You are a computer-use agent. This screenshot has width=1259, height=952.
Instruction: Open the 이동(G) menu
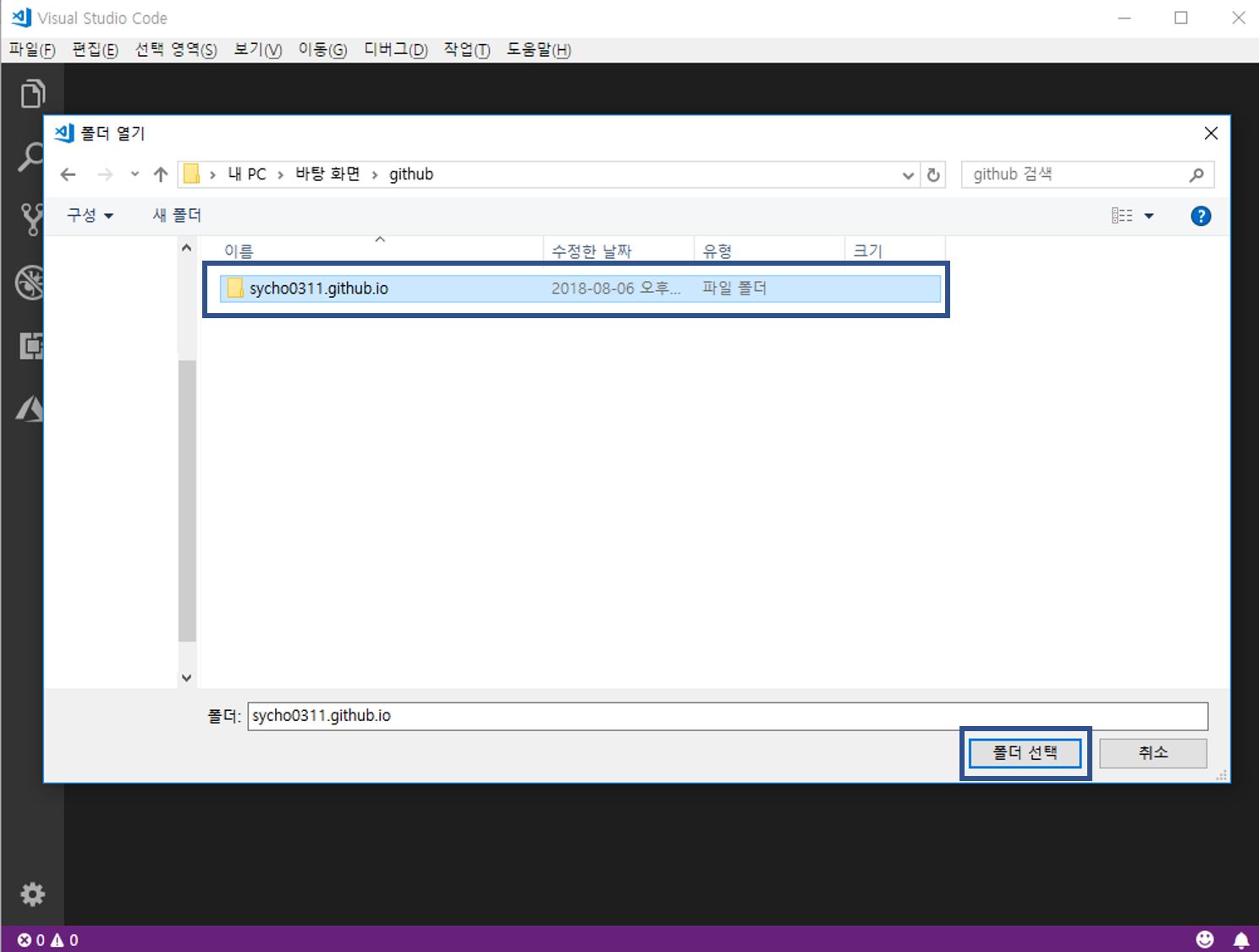[322, 50]
